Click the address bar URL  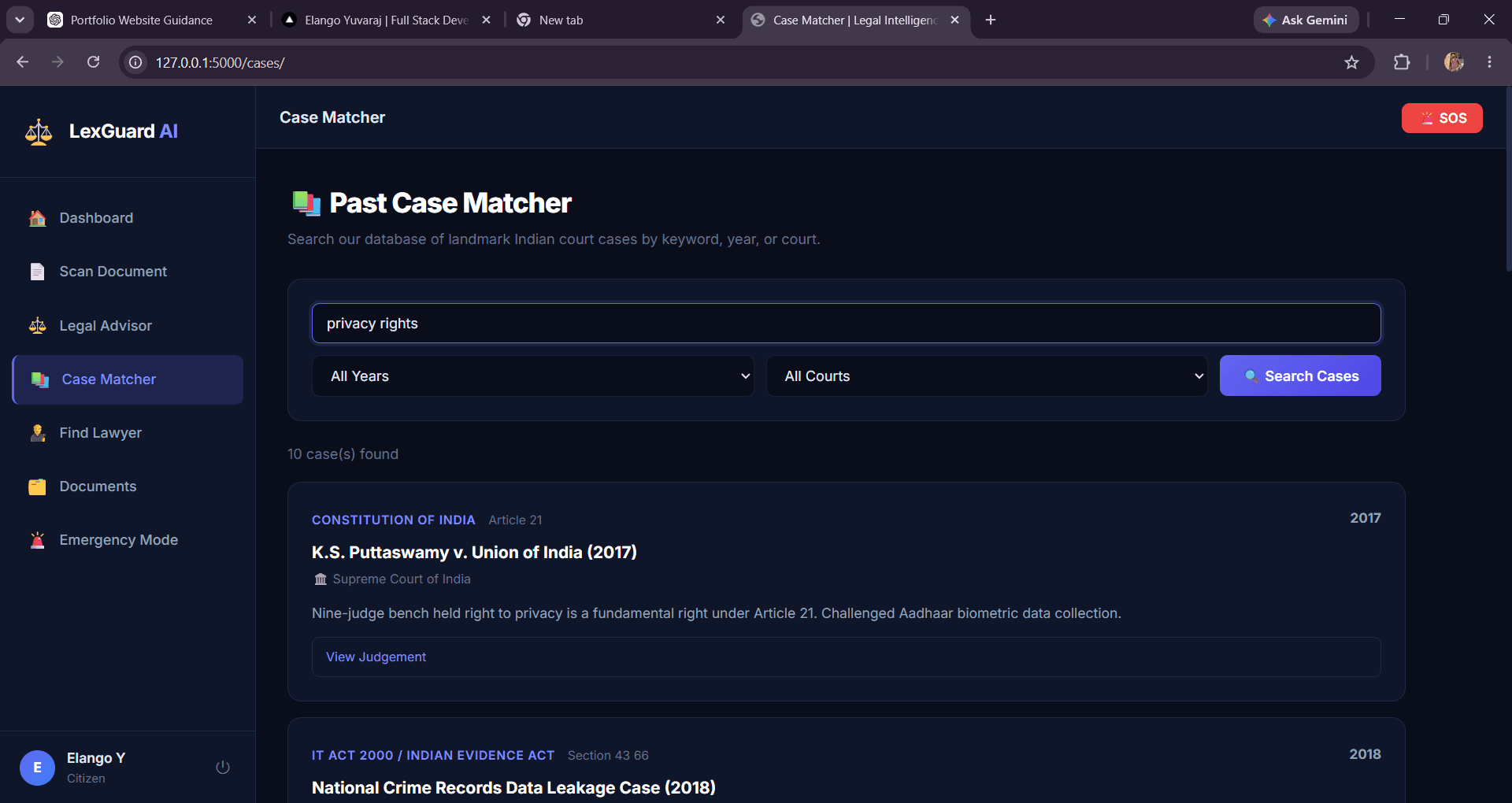(x=220, y=62)
